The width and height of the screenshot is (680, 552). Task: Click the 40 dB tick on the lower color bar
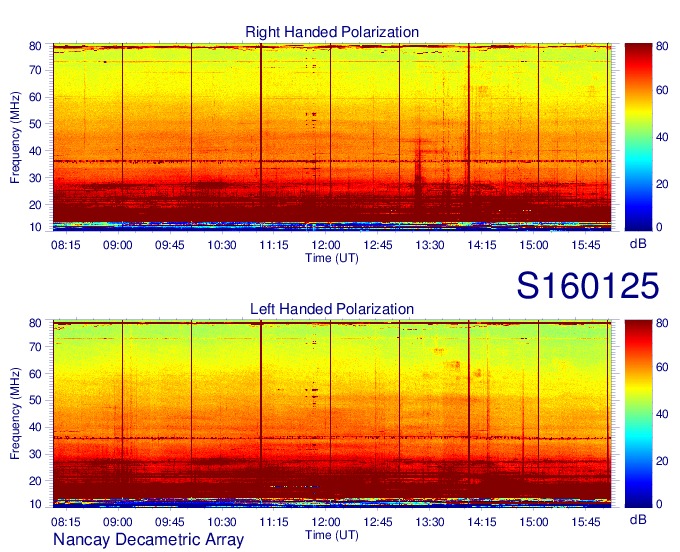(x=662, y=414)
